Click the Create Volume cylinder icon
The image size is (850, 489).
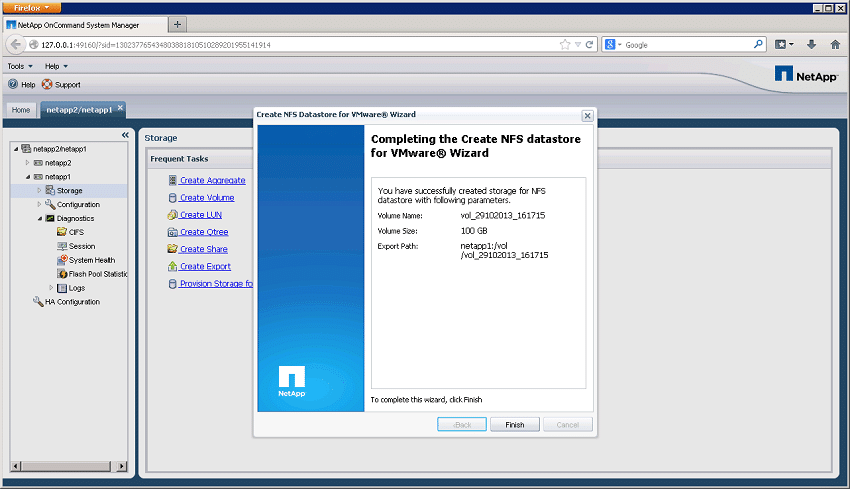click(x=172, y=197)
